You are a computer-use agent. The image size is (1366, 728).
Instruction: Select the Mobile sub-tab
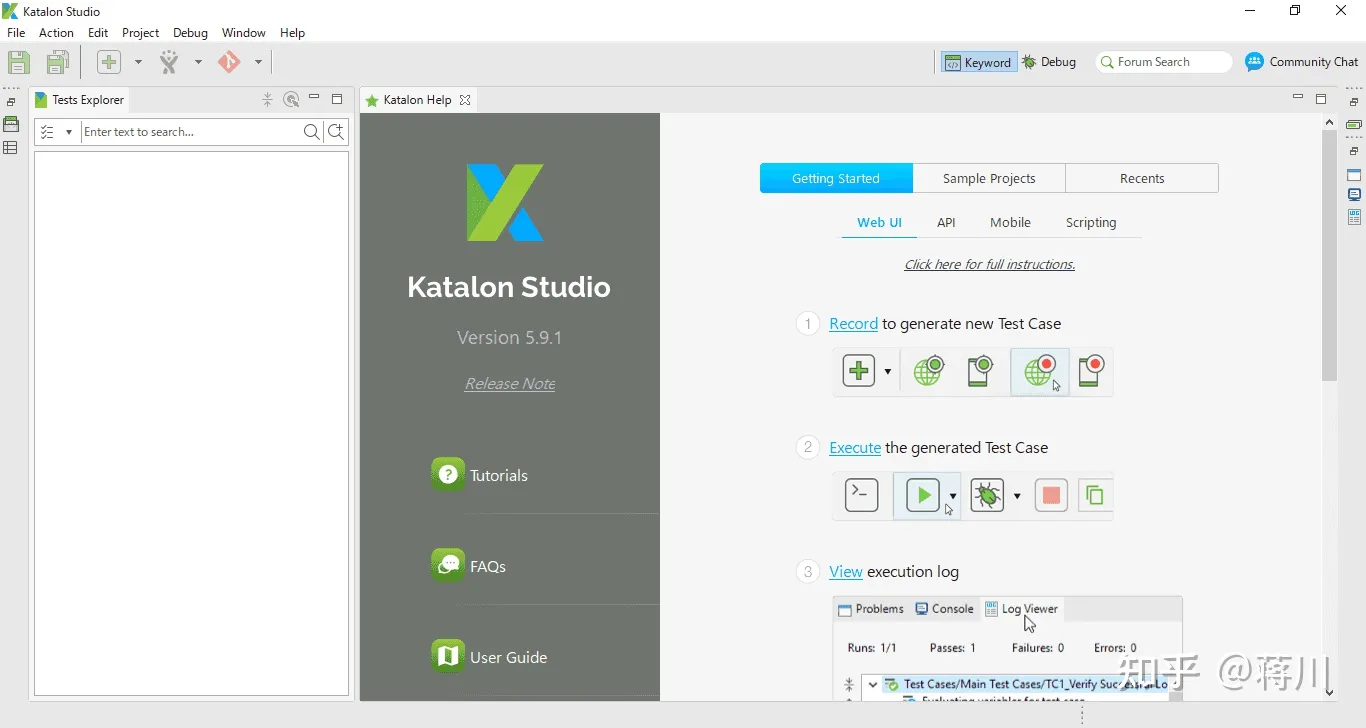pyautogui.click(x=1010, y=223)
